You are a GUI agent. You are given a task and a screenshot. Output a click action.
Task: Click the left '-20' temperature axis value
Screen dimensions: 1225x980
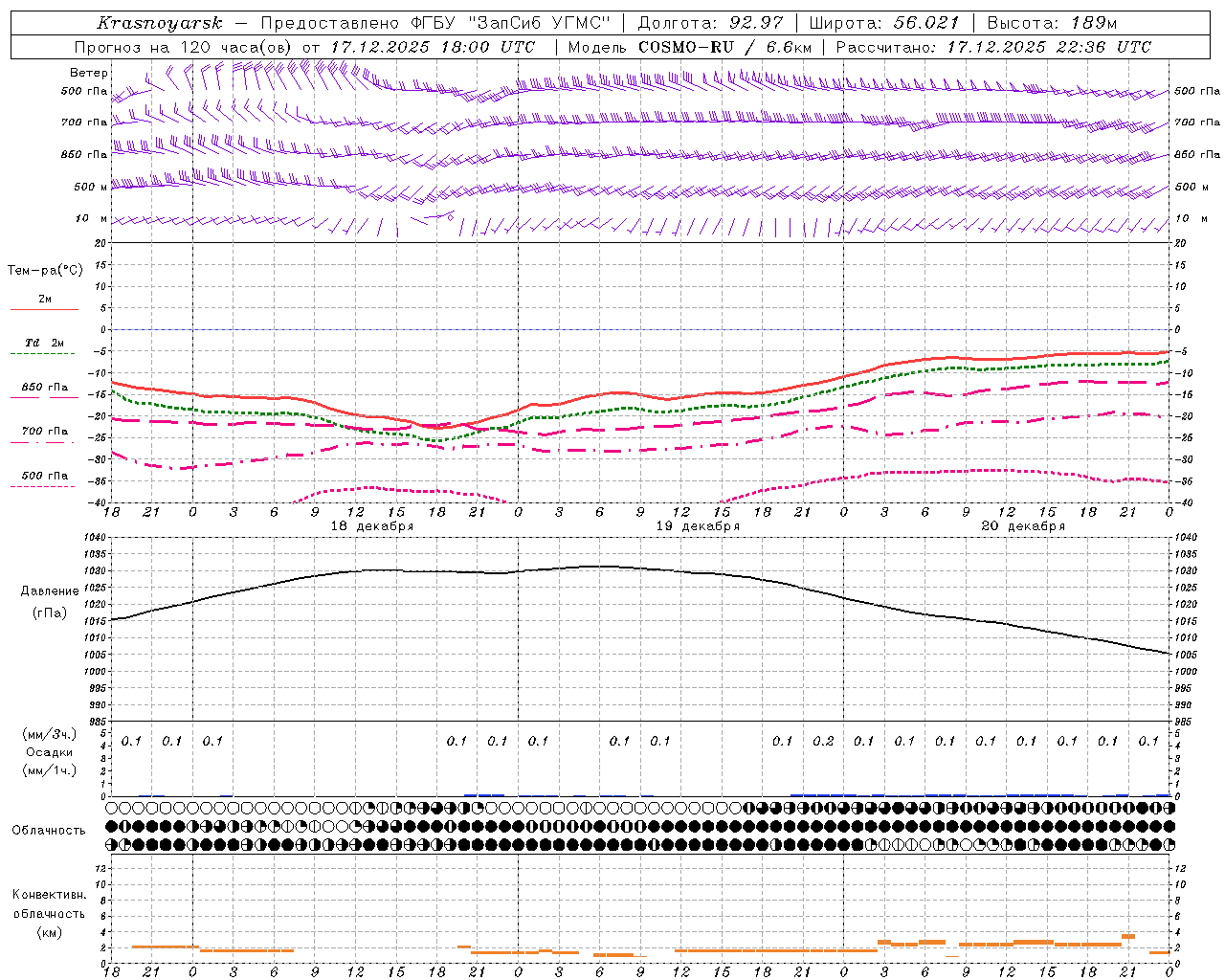[99, 416]
